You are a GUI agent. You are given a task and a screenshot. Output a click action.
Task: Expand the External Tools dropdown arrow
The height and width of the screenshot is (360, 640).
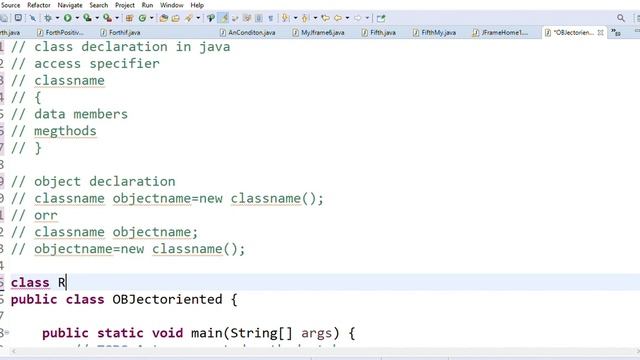pyautogui.click(x=117, y=18)
